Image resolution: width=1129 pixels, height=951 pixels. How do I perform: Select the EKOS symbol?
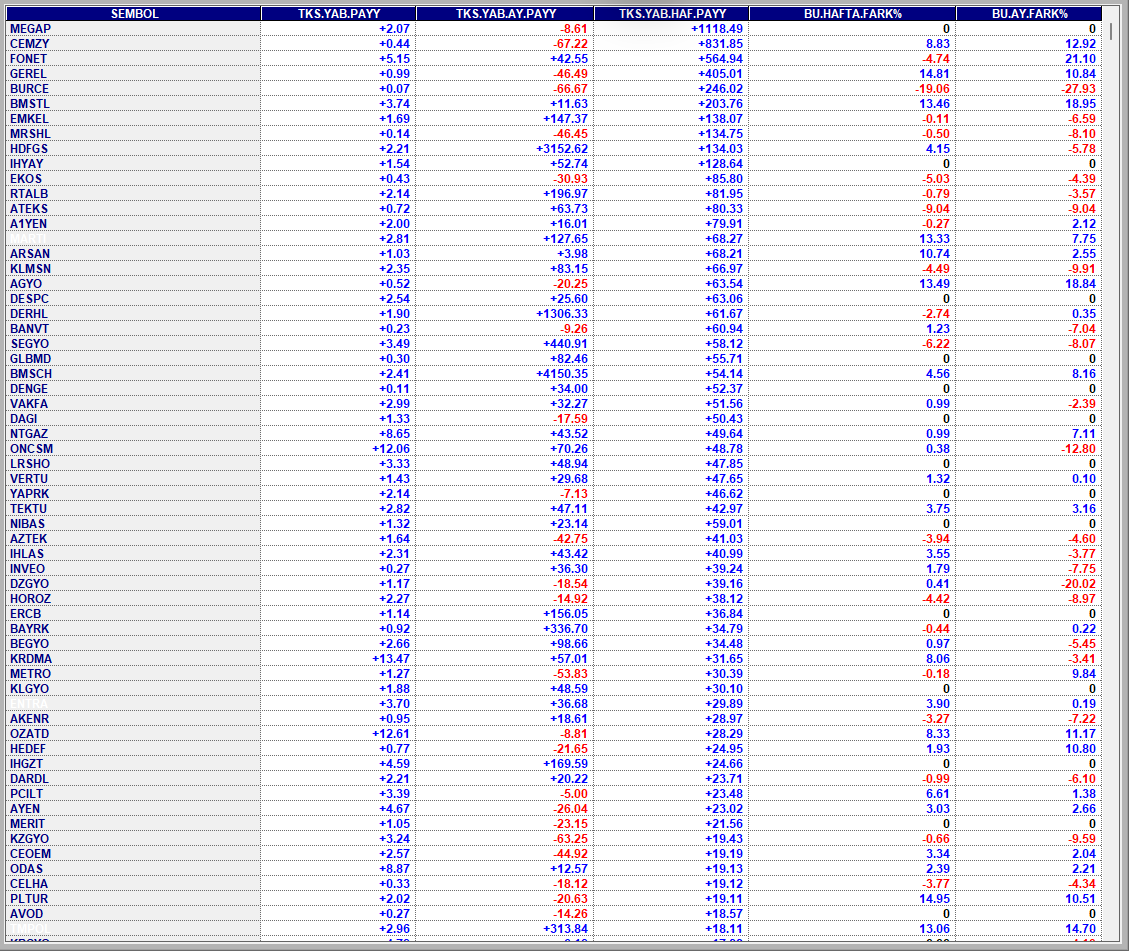click(x=26, y=179)
